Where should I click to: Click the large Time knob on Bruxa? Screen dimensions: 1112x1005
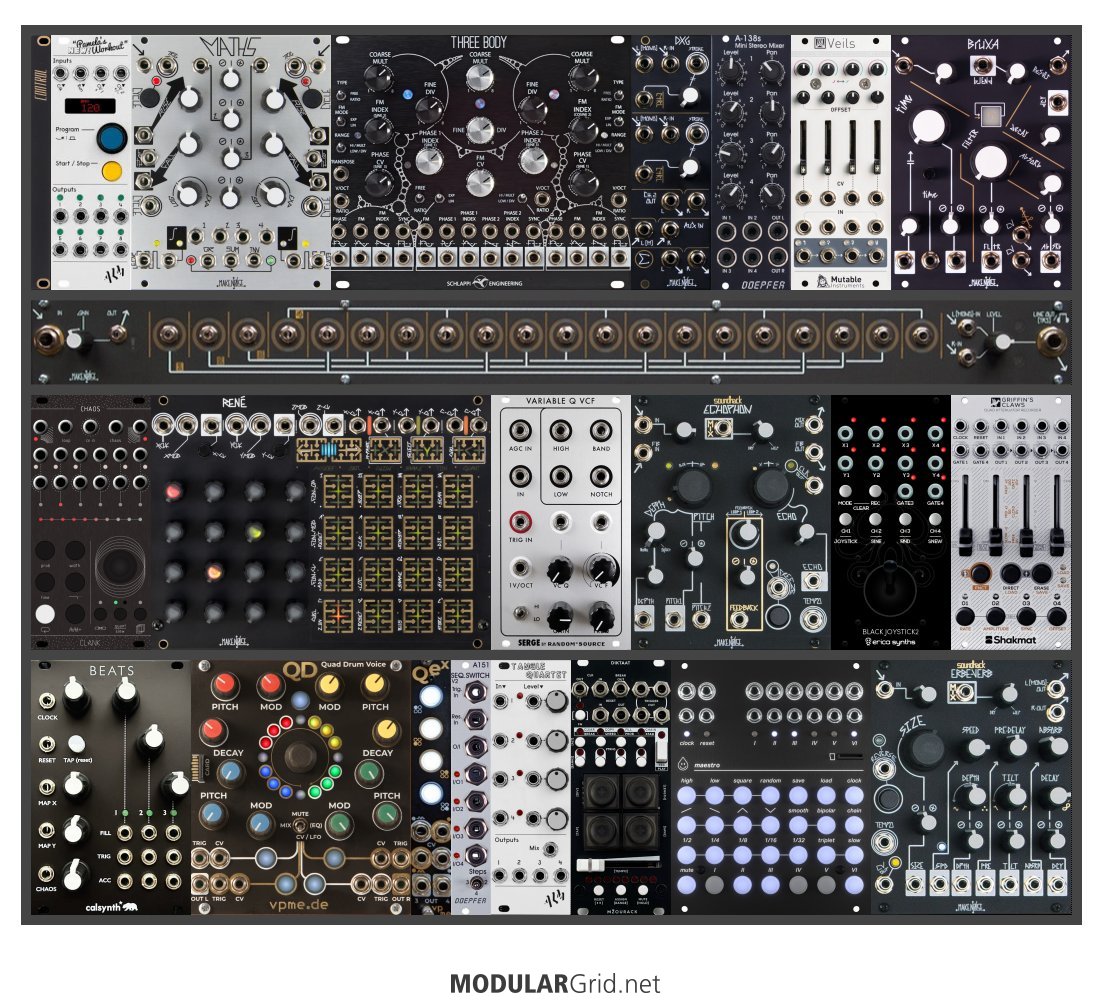click(x=928, y=126)
